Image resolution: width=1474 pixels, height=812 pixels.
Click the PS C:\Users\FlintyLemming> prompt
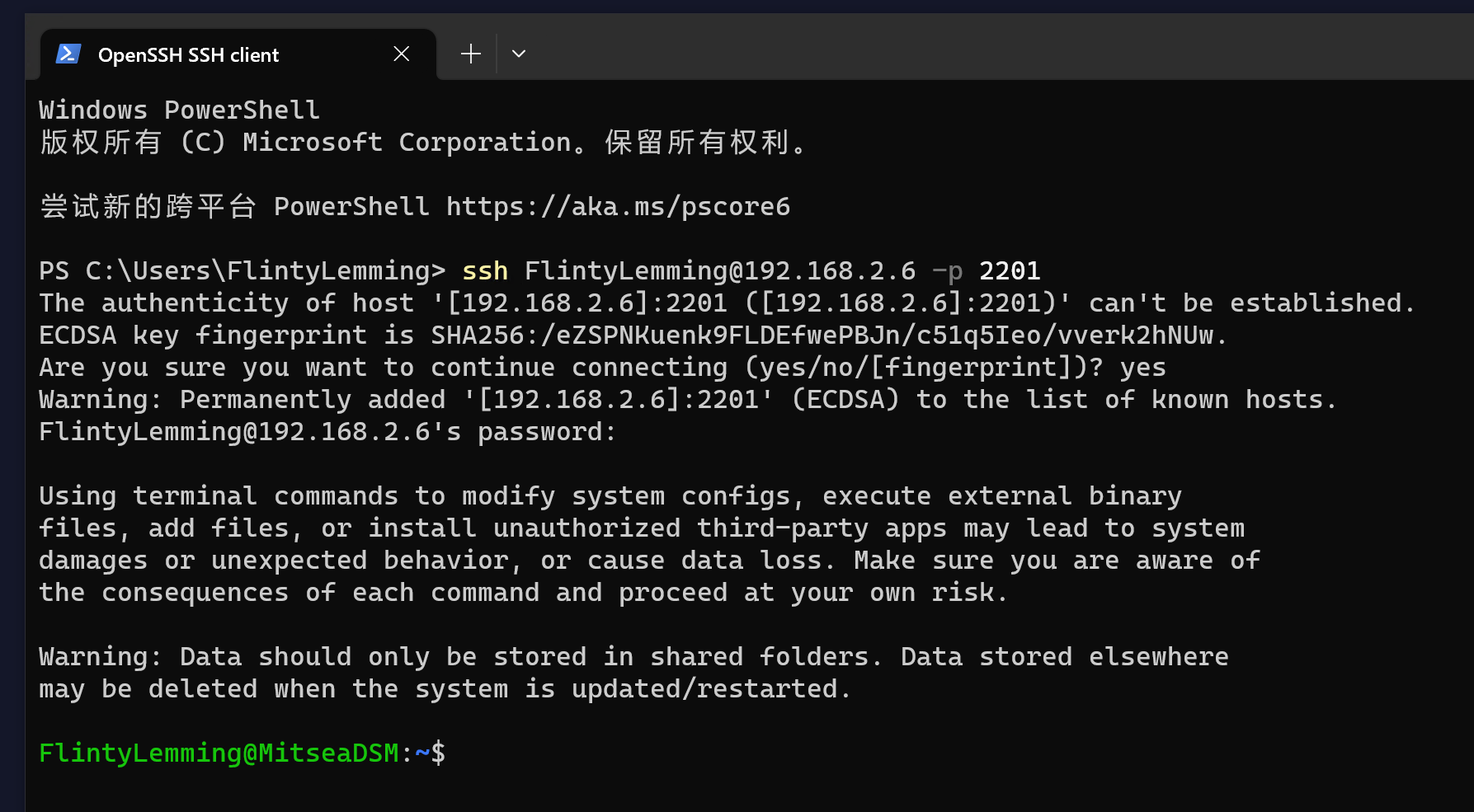[x=242, y=271]
